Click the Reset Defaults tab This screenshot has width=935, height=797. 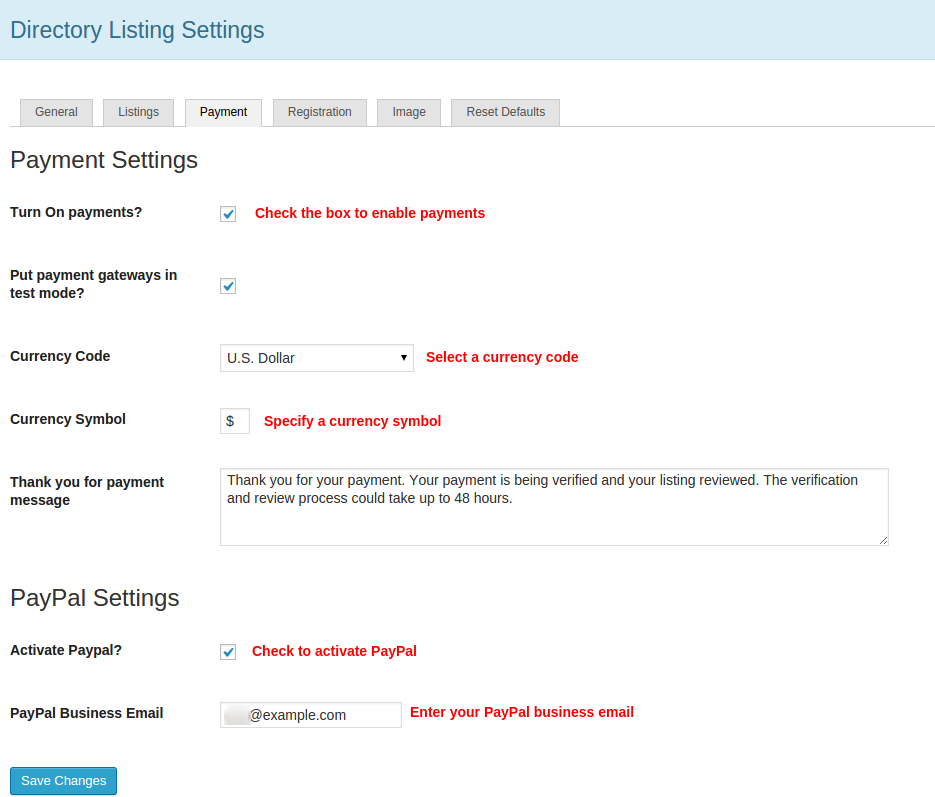coord(505,112)
